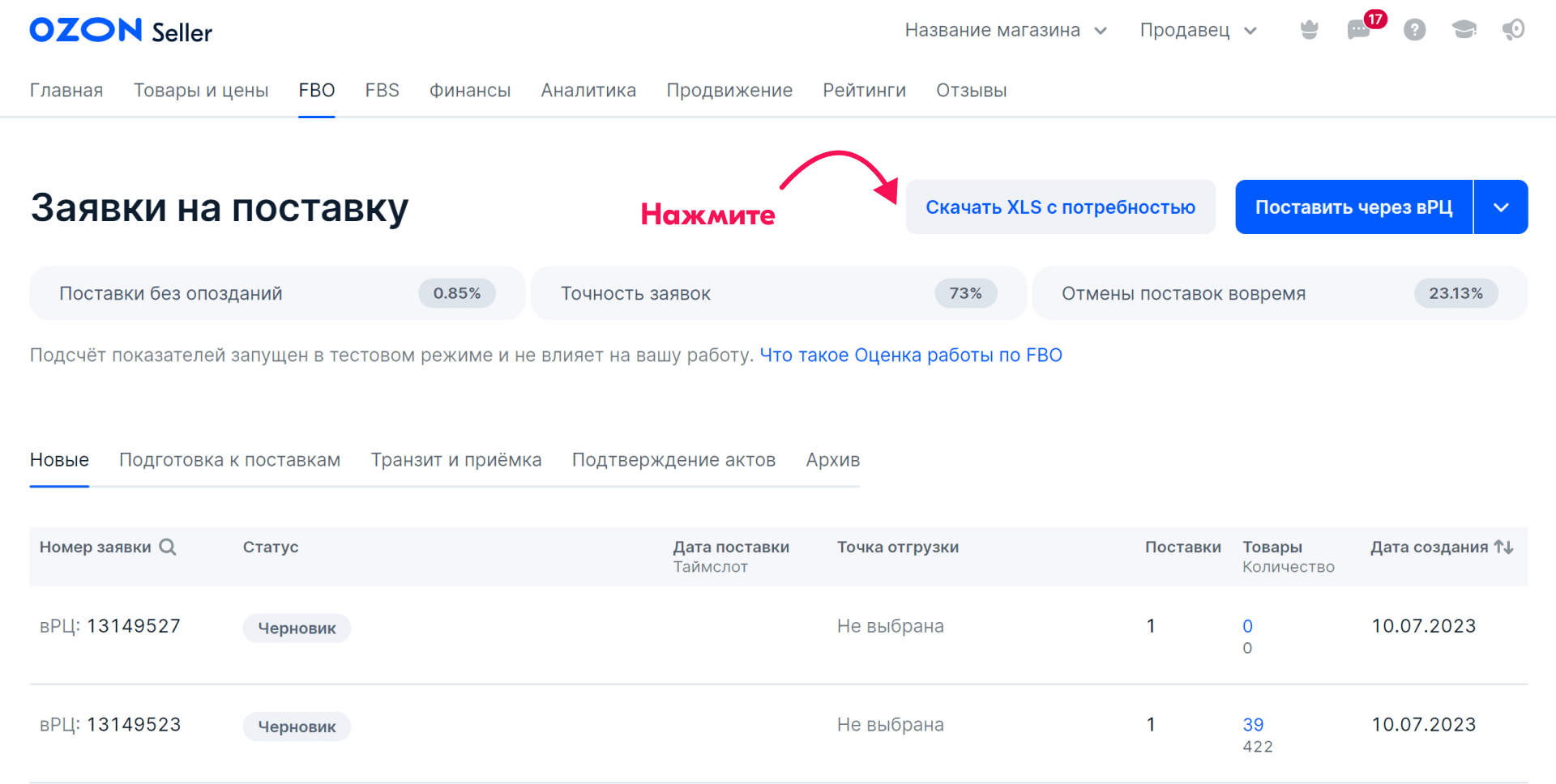This screenshot has width=1556, height=784.
Task: Click the megaphone announcements icon
Action: (1513, 30)
